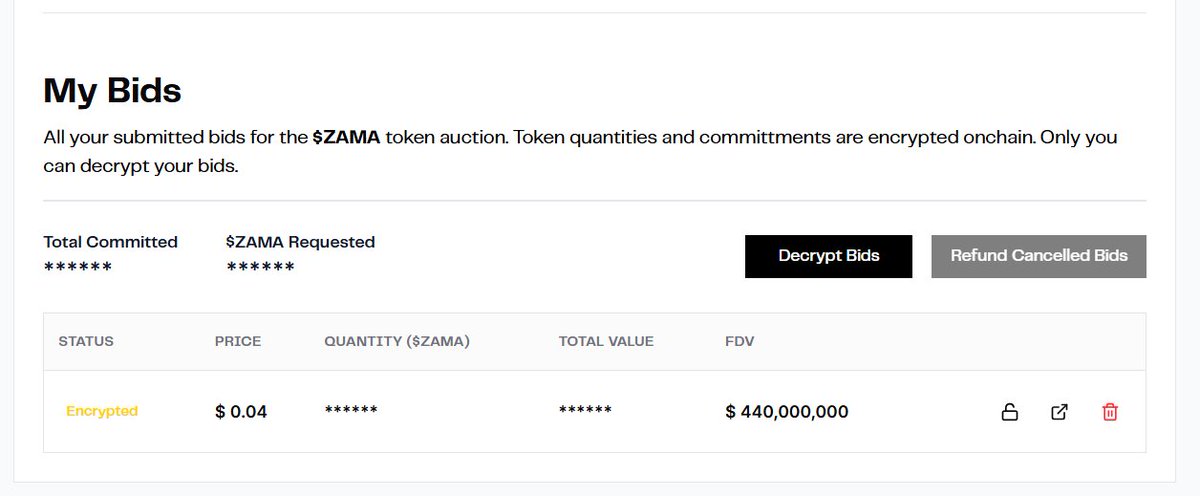Click the $ 440,000,000 FDV value
Screen dimensions: 1200x496
click(787, 412)
